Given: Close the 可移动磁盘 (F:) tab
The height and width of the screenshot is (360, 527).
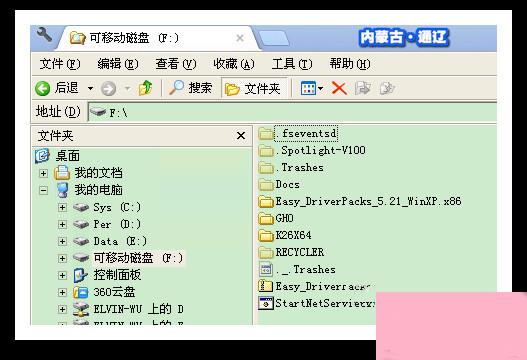Looking at the screenshot, I should pyautogui.click(x=240, y=38).
